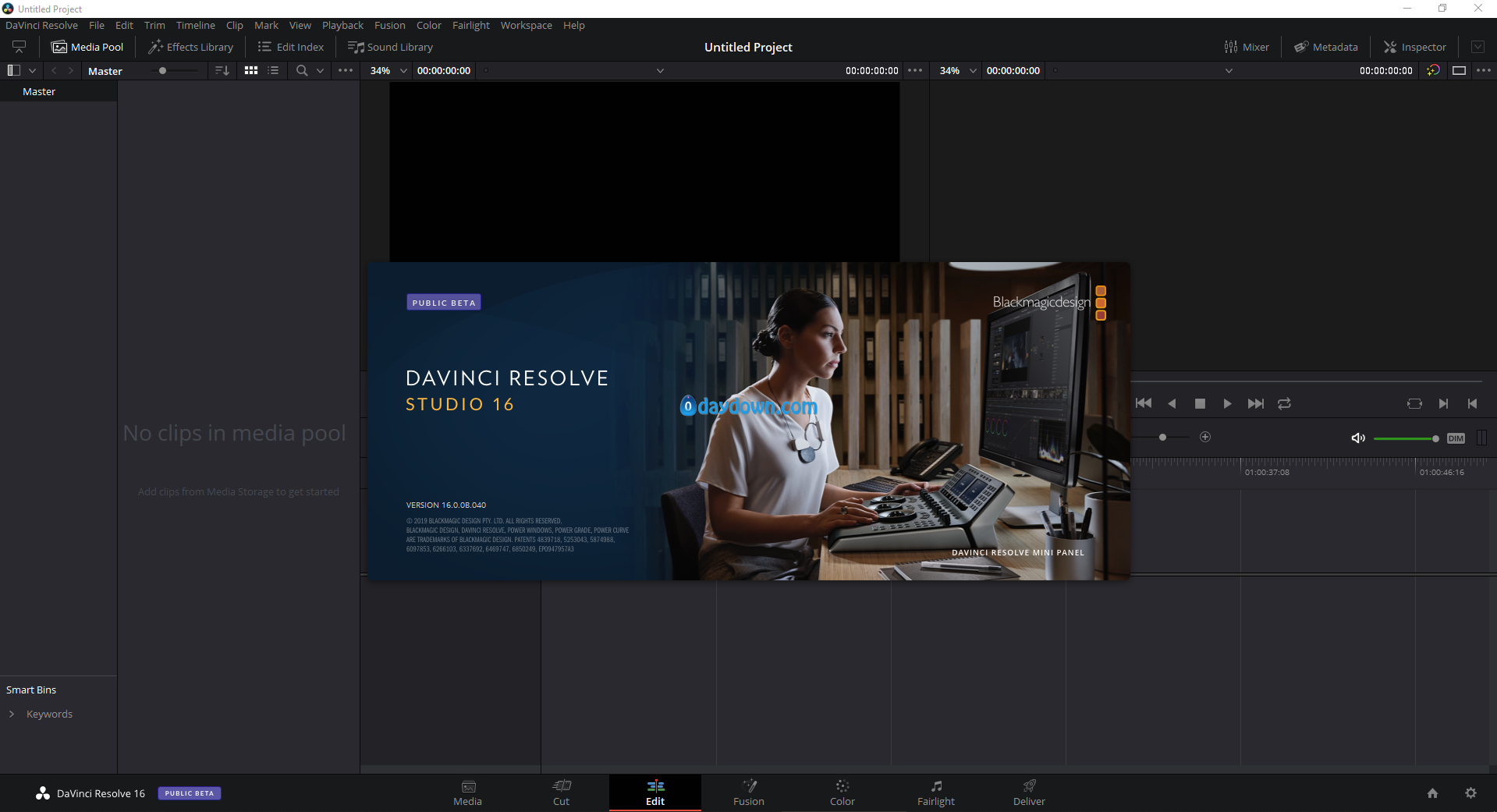
Task: Open the Fairlight menu
Action: [x=470, y=25]
